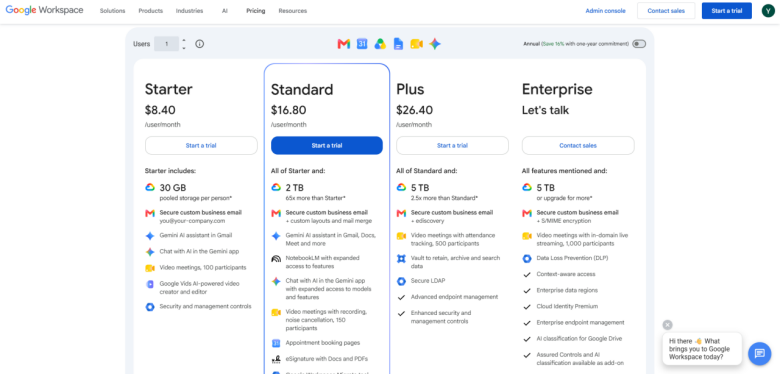The image size is (780, 374).
Task: Click the Google Workspace logo
Action: pyautogui.click(x=44, y=10)
